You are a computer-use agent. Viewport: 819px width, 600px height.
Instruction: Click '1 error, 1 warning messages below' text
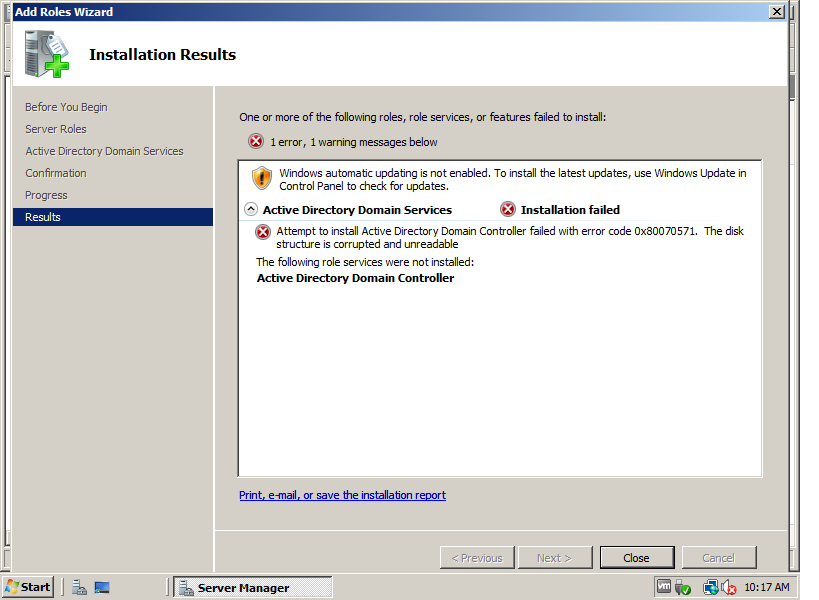[354, 142]
